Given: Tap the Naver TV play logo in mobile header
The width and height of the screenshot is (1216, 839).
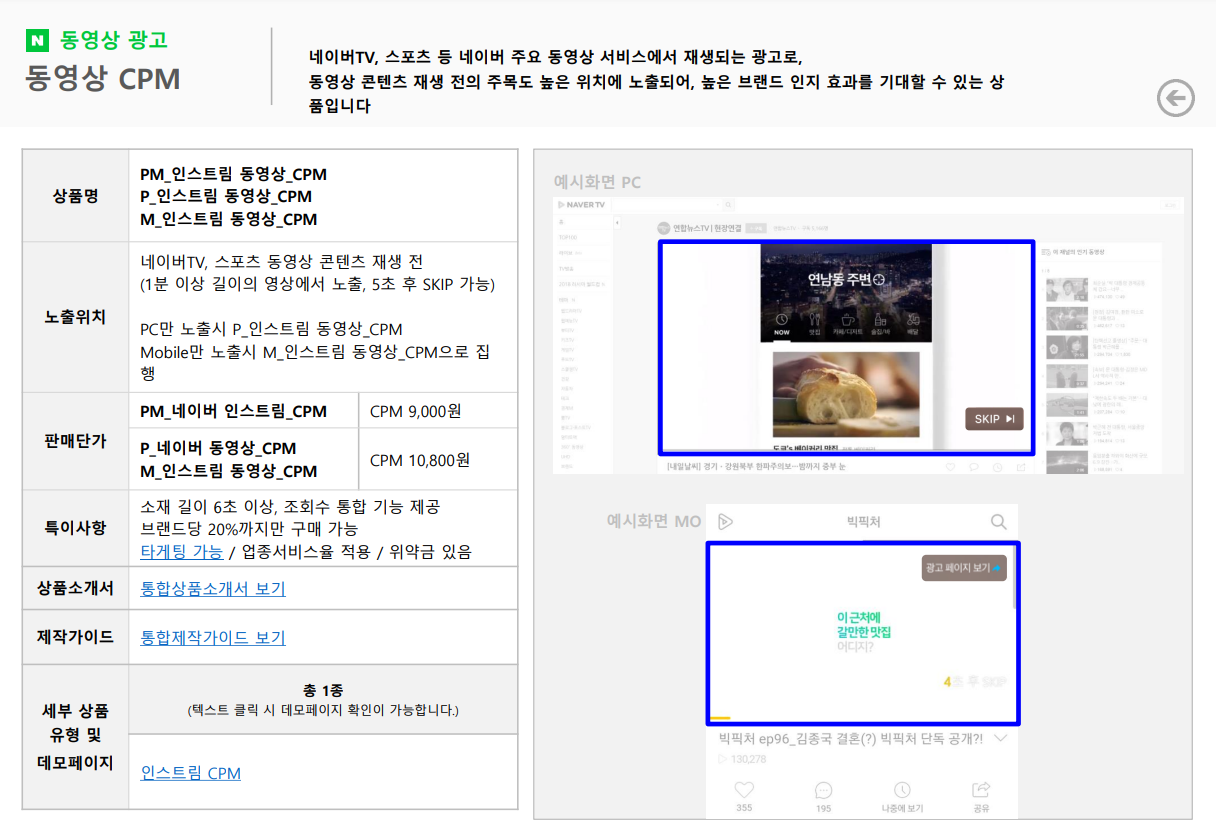Looking at the screenshot, I should [726, 521].
